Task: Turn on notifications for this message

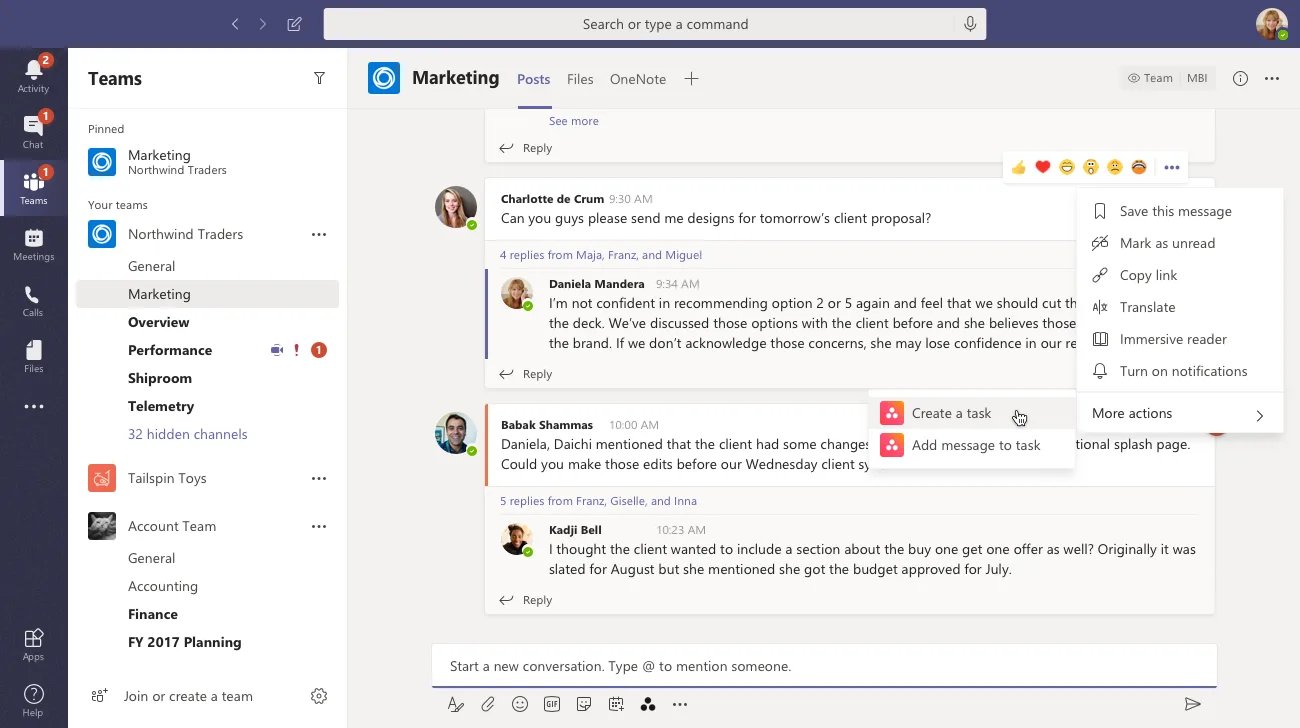Action: [1183, 371]
